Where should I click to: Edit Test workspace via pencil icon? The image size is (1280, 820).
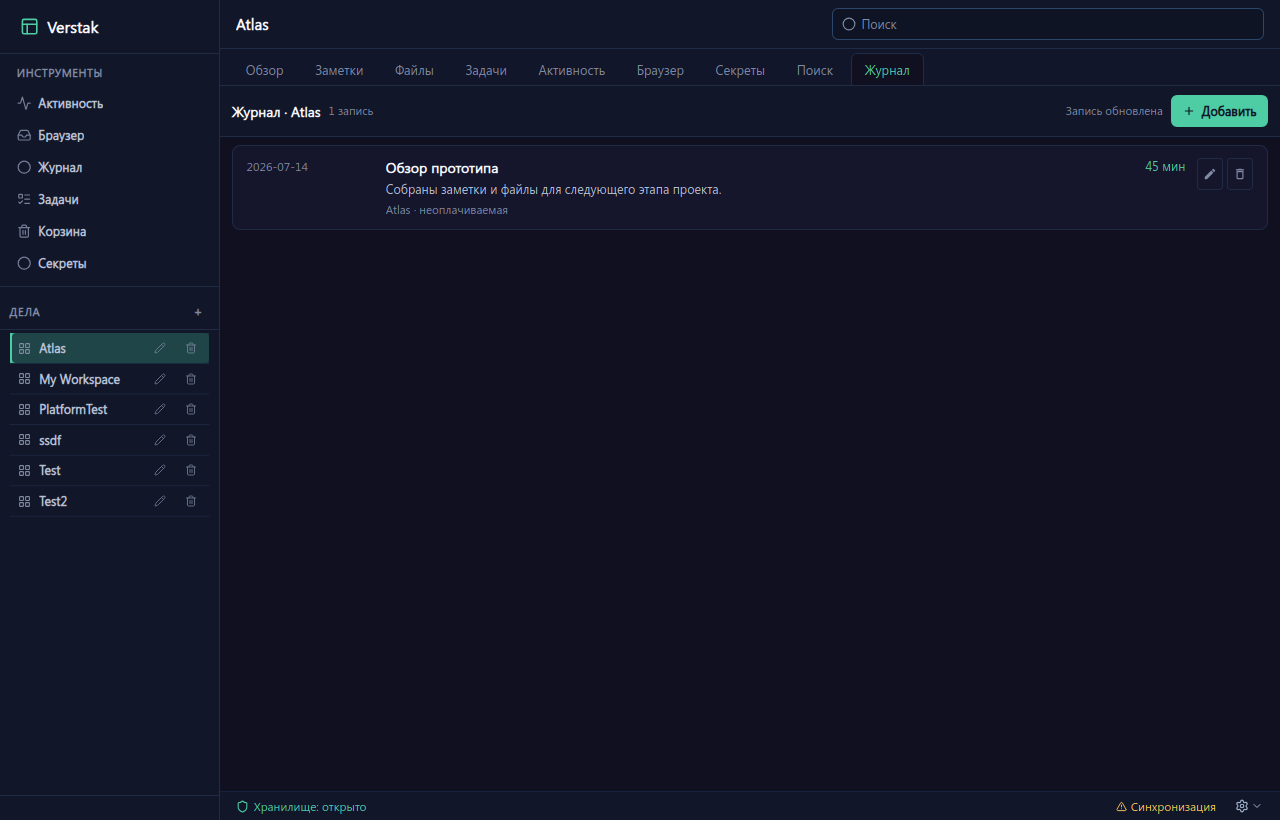[160, 470]
